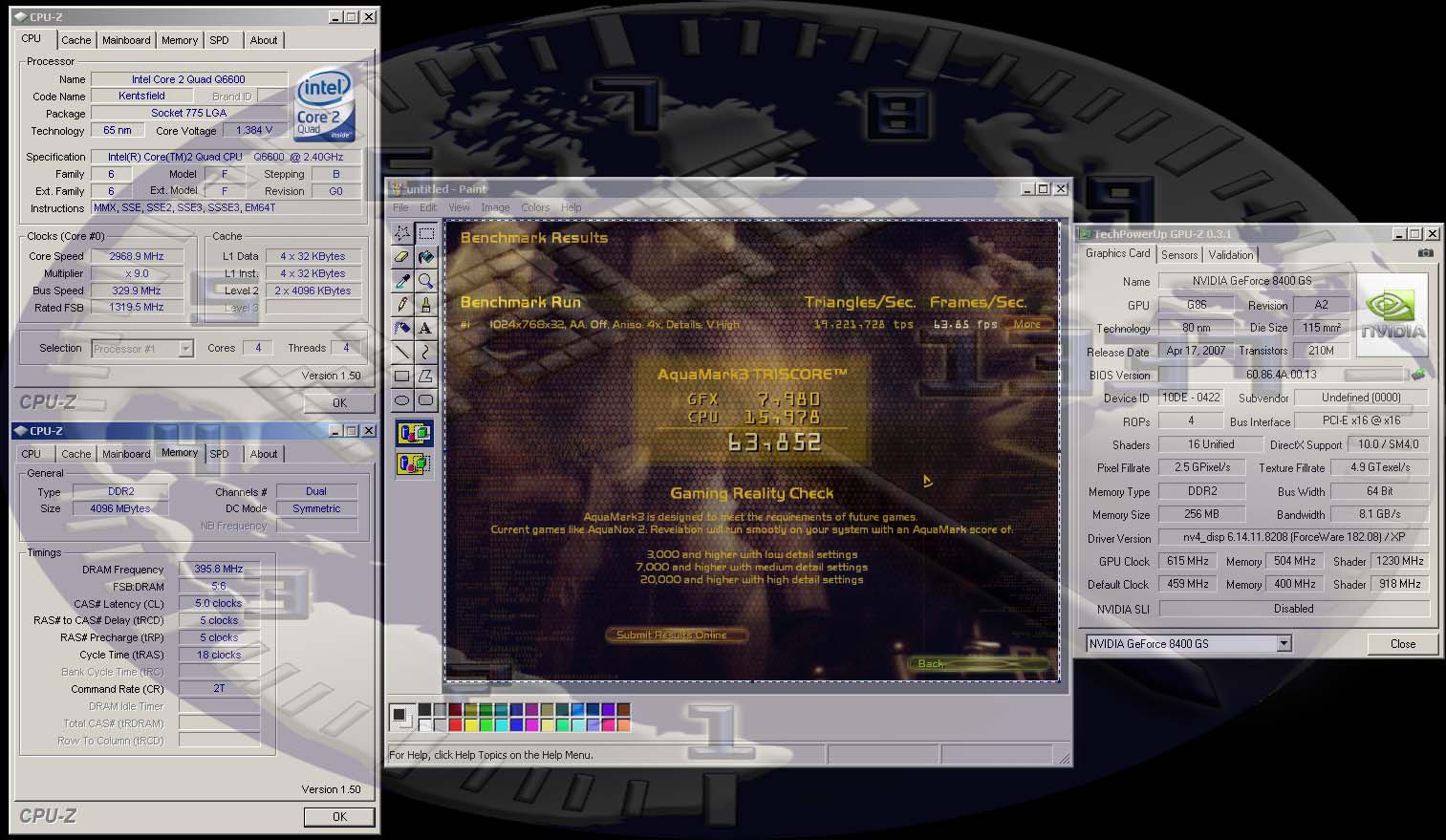This screenshot has height=840, width=1446.
Task: Pick the bright red color swatch
Action: (455, 724)
